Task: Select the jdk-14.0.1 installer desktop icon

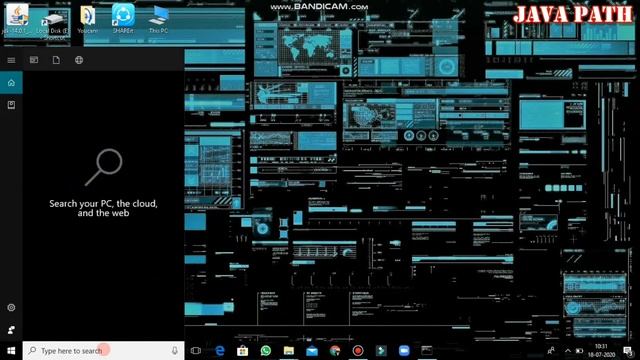Action: click(x=16, y=19)
